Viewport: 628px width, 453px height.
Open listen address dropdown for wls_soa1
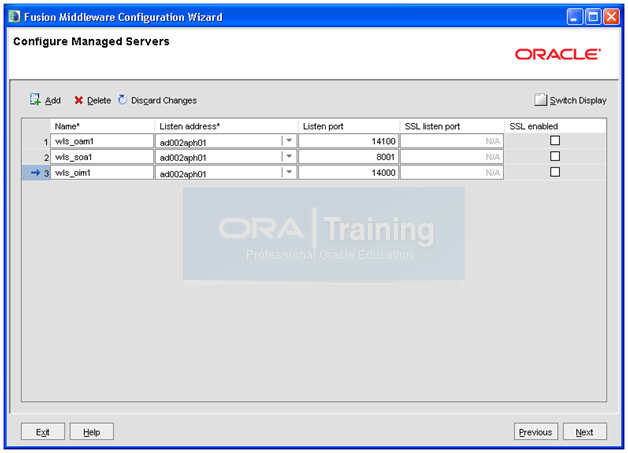point(289,157)
